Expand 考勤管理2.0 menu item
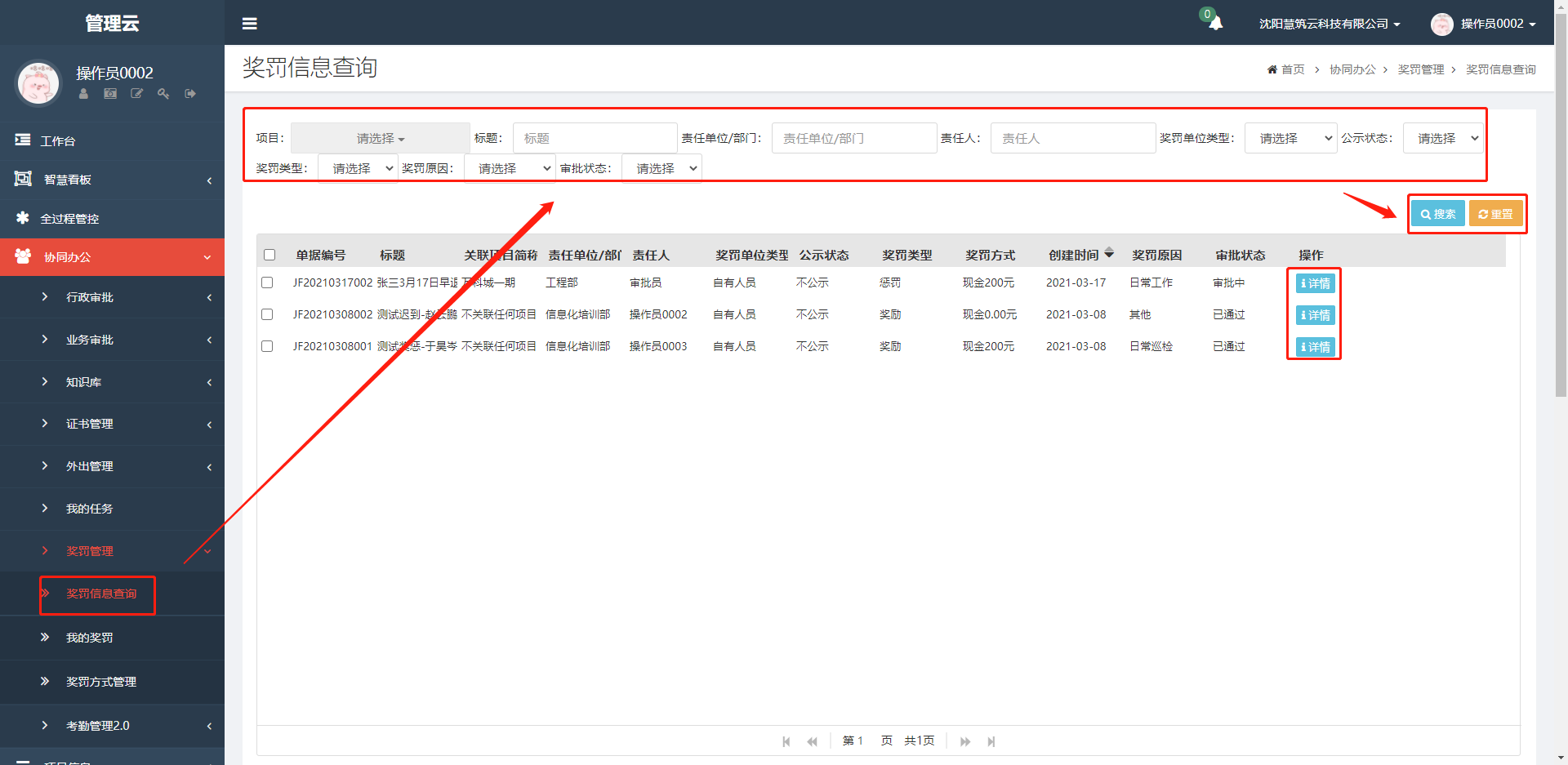 pos(112,726)
